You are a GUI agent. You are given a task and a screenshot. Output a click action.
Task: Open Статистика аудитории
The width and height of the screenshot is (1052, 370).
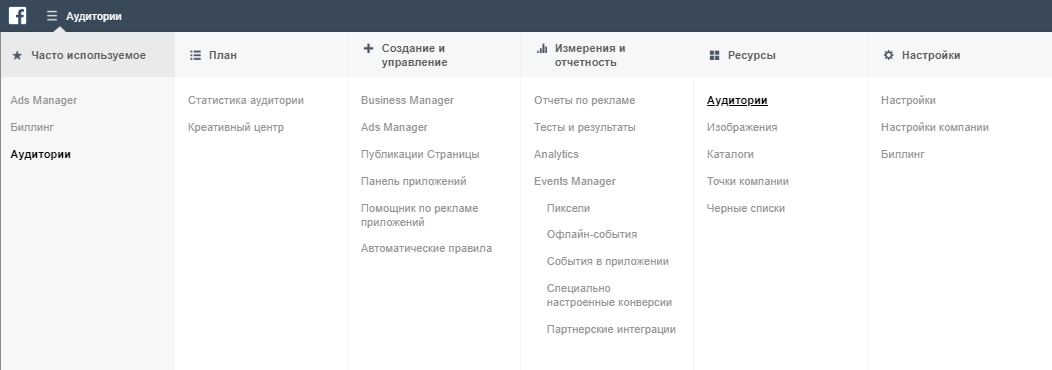pos(246,101)
